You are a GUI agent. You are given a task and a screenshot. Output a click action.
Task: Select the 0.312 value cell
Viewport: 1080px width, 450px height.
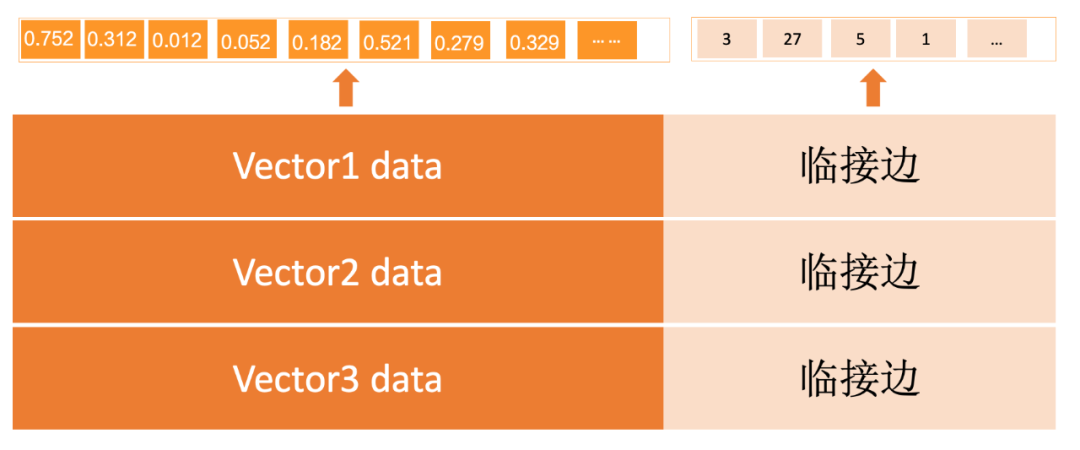point(114,39)
